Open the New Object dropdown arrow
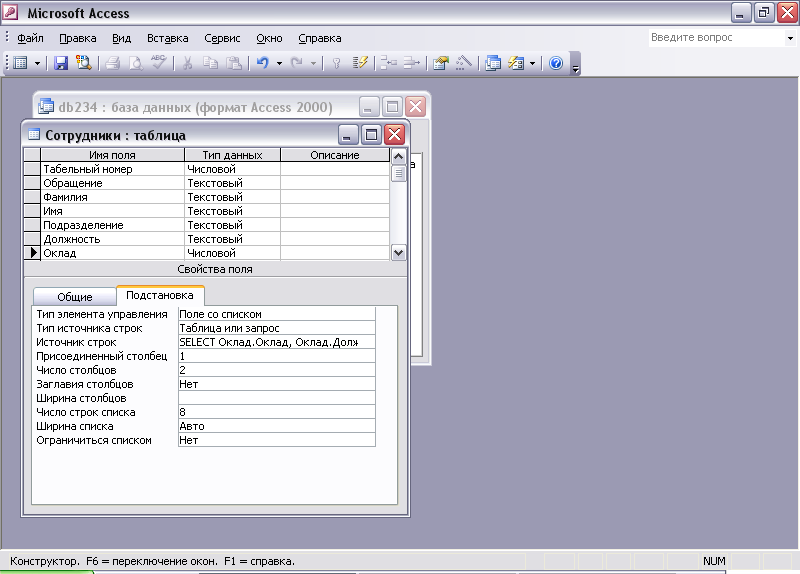The width and height of the screenshot is (800, 574). pyautogui.click(x=533, y=63)
